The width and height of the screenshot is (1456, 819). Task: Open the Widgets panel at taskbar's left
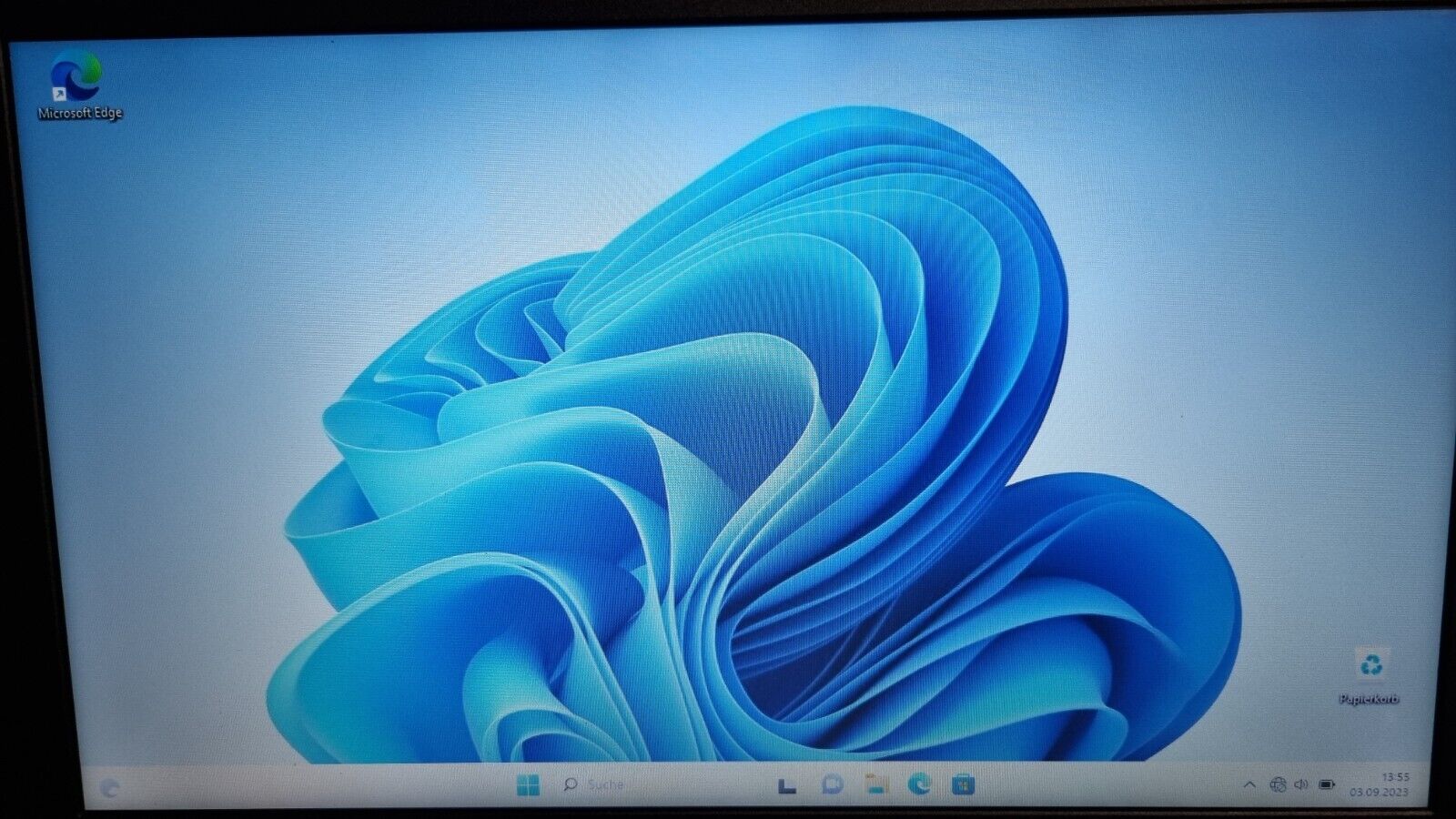click(110, 788)
